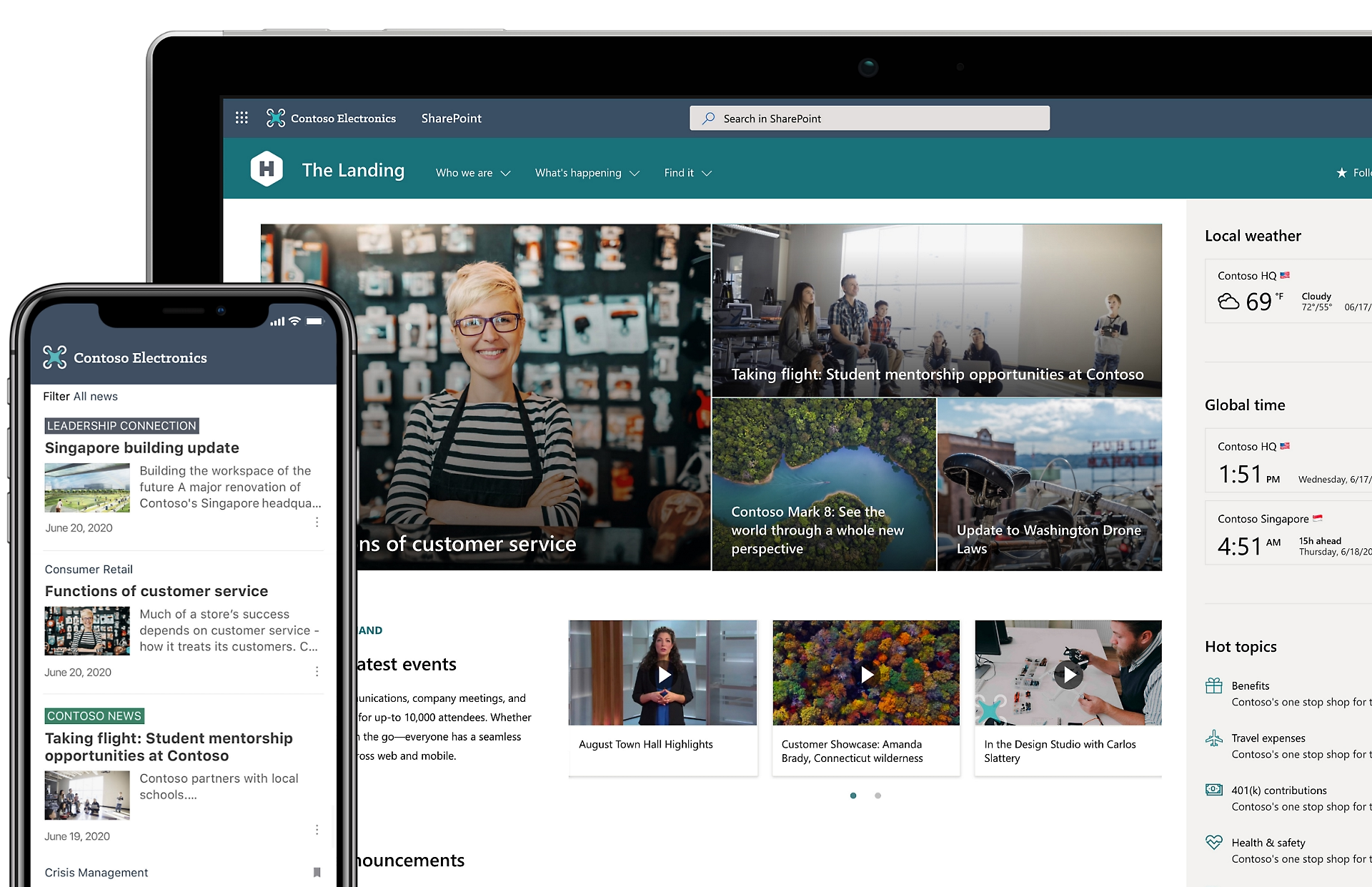This screenshot has height=887, width=1372.
Task: Open the ellipsis menu on Singapore building update
Action: 317,522
